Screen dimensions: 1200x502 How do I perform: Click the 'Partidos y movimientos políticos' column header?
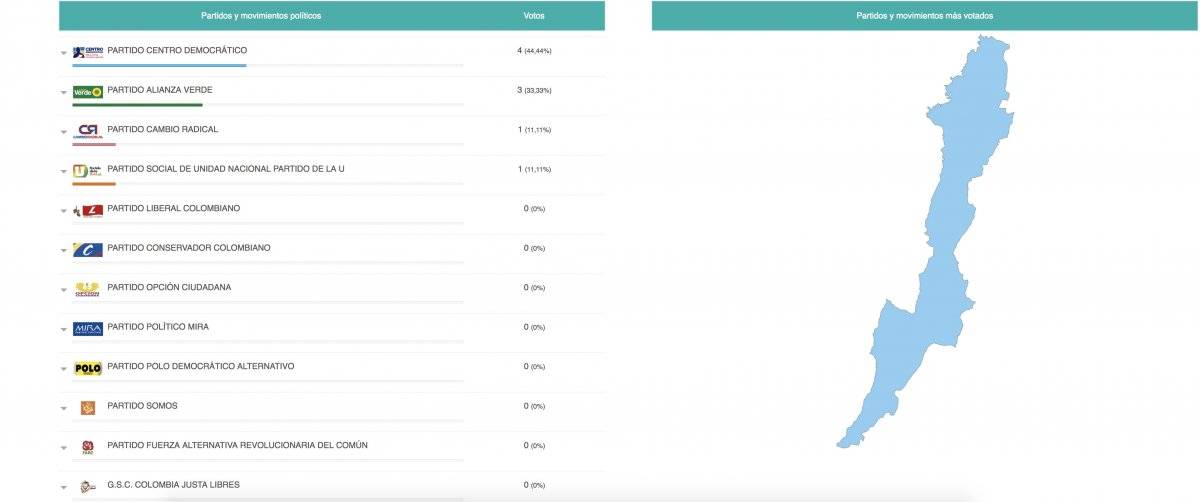262,16
